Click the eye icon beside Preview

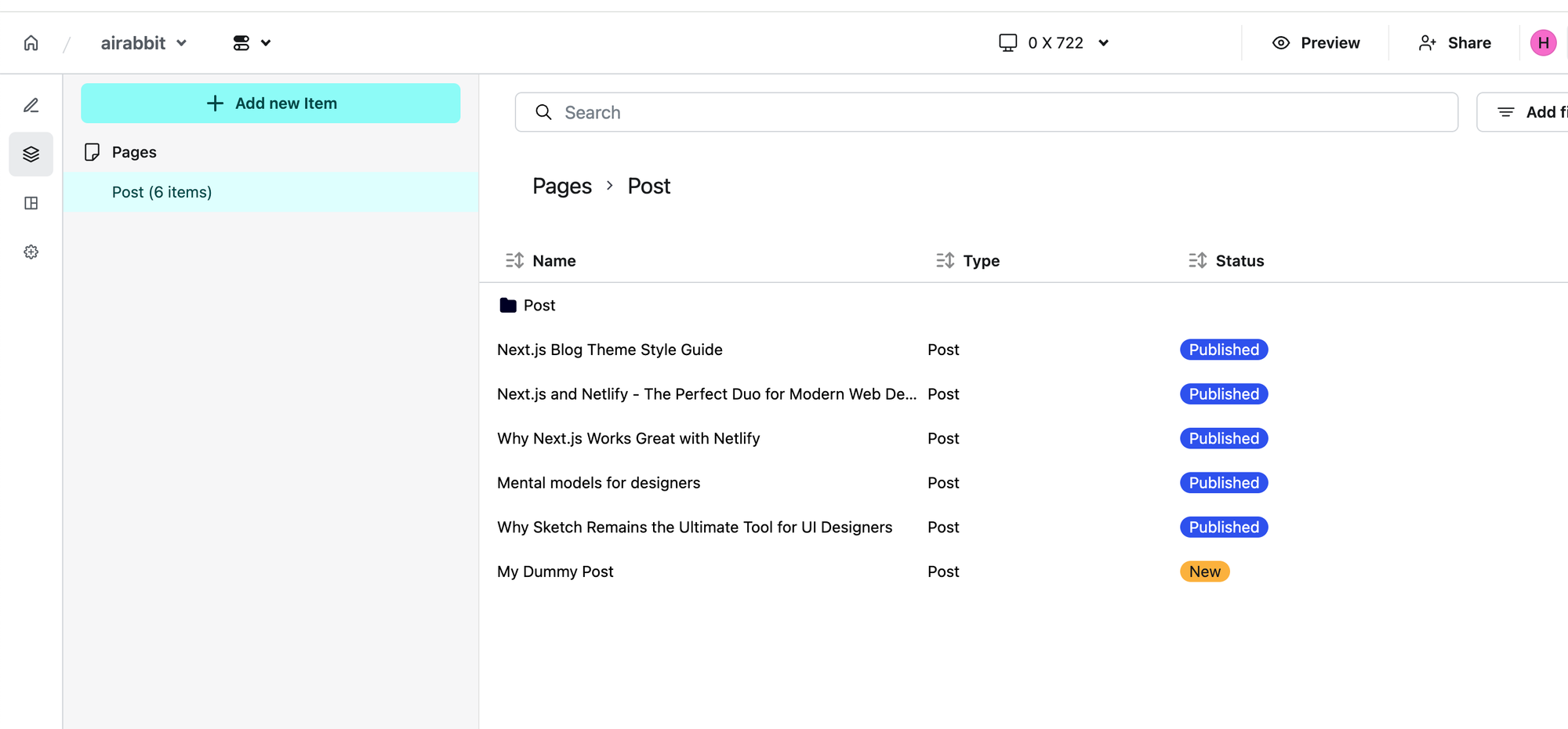(x=1281, y=43)
